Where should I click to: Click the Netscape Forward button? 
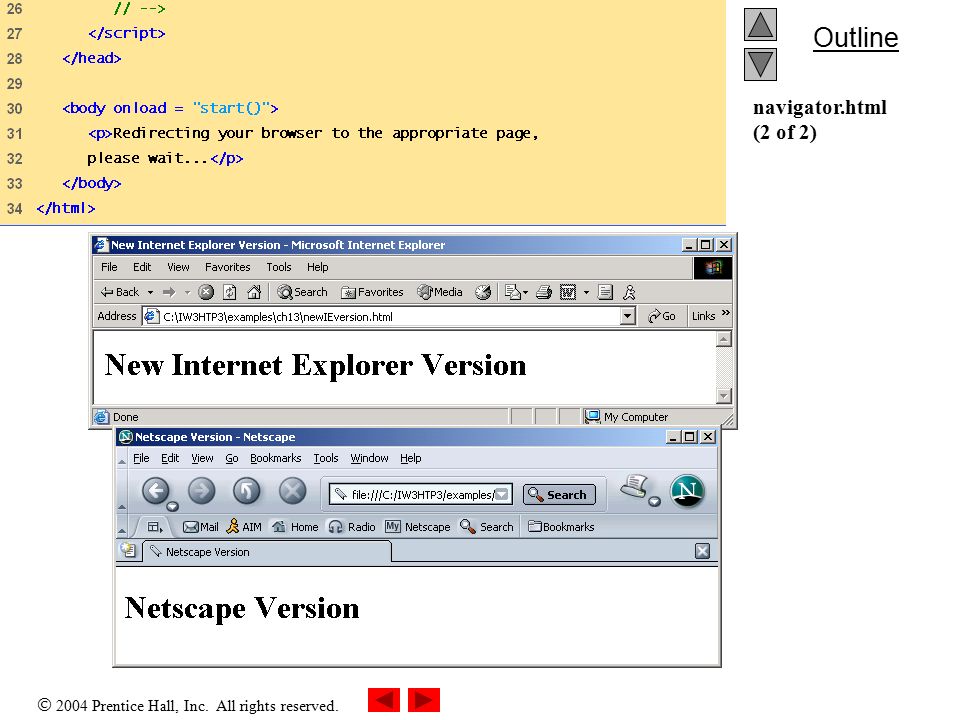(201, 490)
